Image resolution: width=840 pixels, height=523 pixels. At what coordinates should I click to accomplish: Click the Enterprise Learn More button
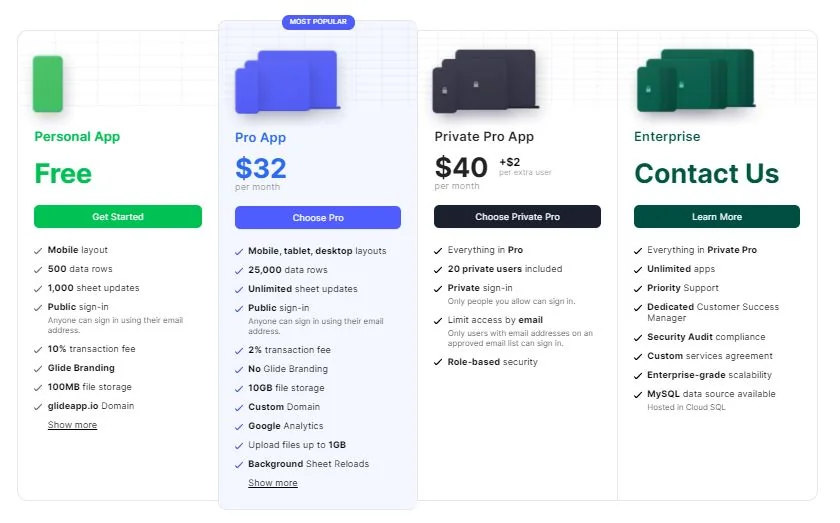[717, 217]
